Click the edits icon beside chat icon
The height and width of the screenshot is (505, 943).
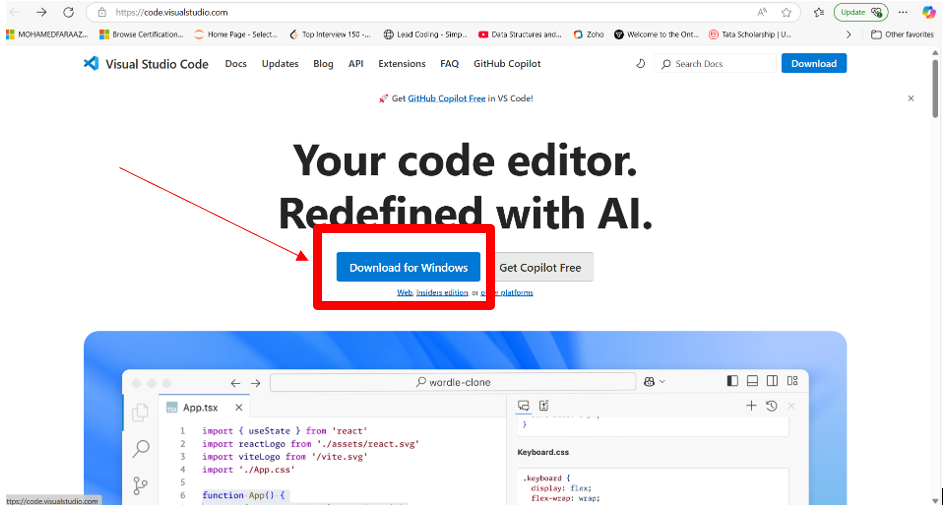pos(544,406)
